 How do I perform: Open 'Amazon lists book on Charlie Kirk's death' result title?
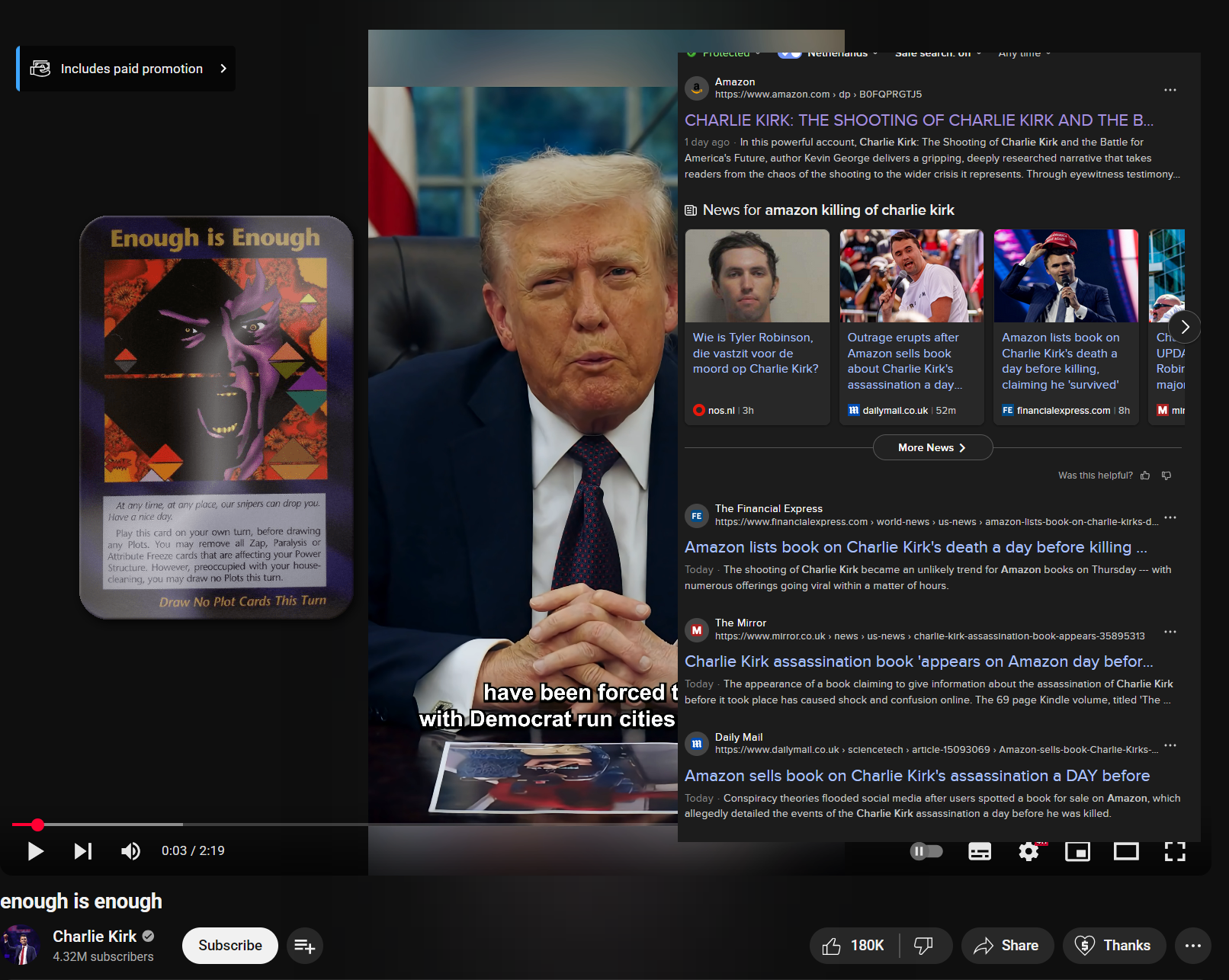pos(916,547)
